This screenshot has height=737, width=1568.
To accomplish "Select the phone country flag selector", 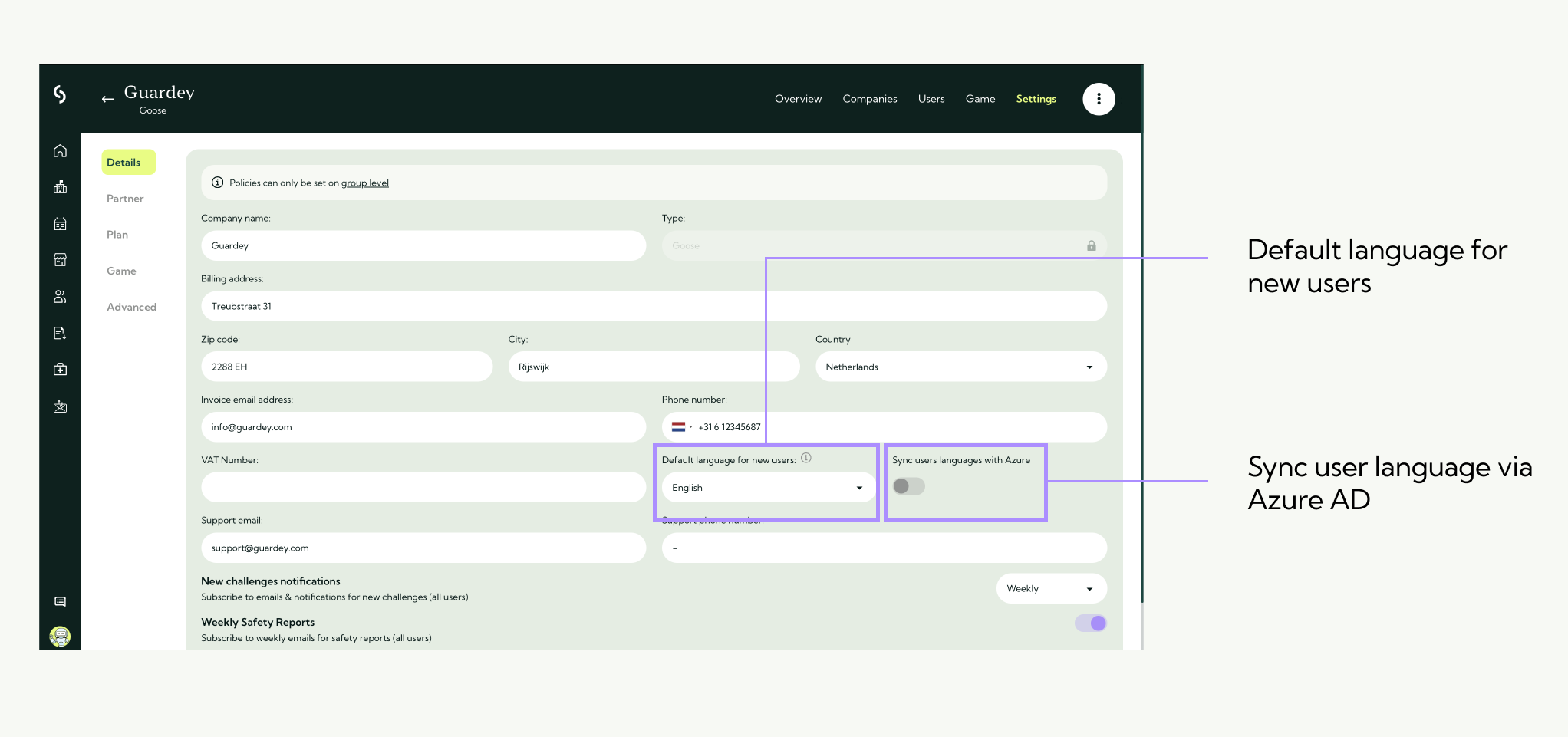I will pyautogui.click(x=681, y=427).
